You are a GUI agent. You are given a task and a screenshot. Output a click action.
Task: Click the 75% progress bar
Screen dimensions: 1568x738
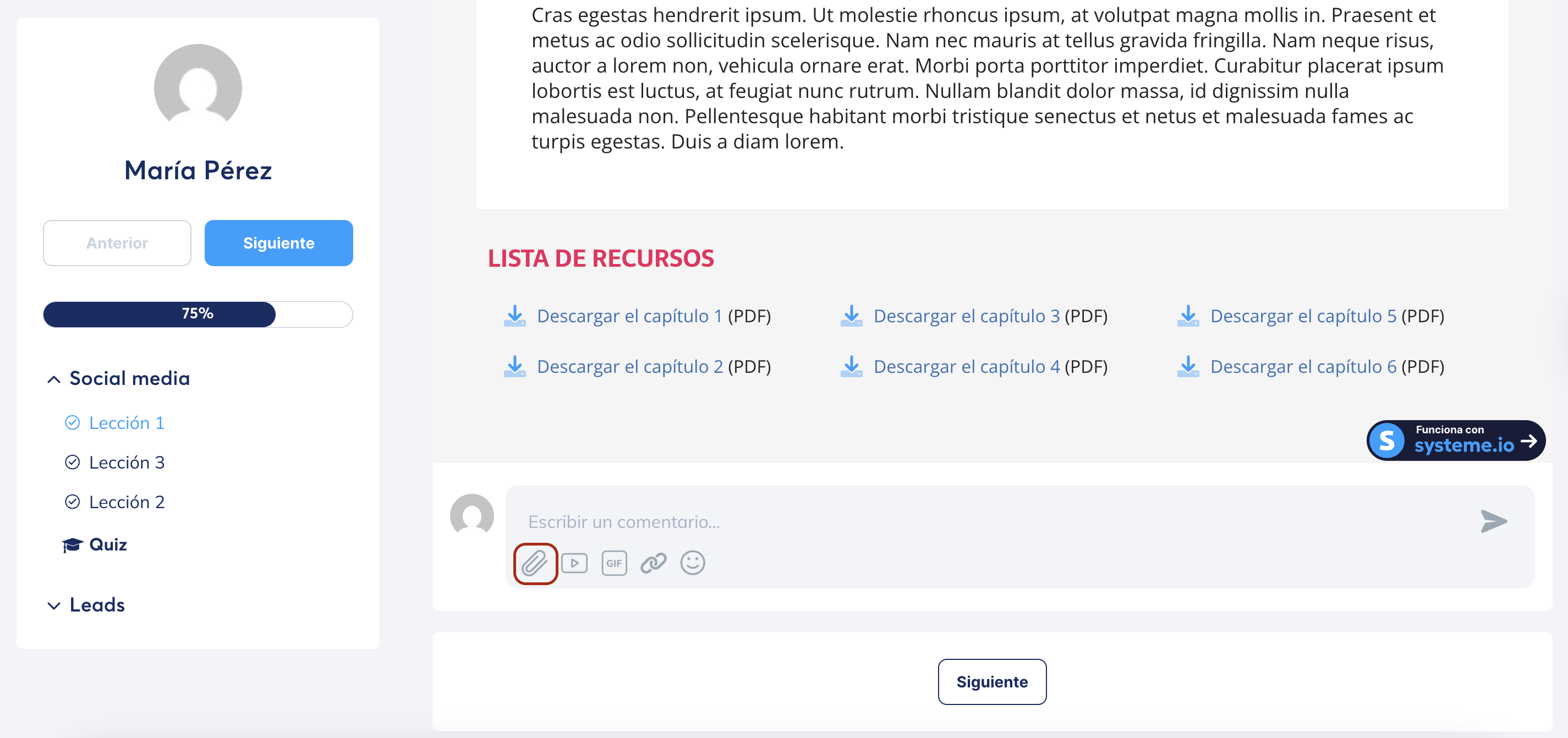198,315
